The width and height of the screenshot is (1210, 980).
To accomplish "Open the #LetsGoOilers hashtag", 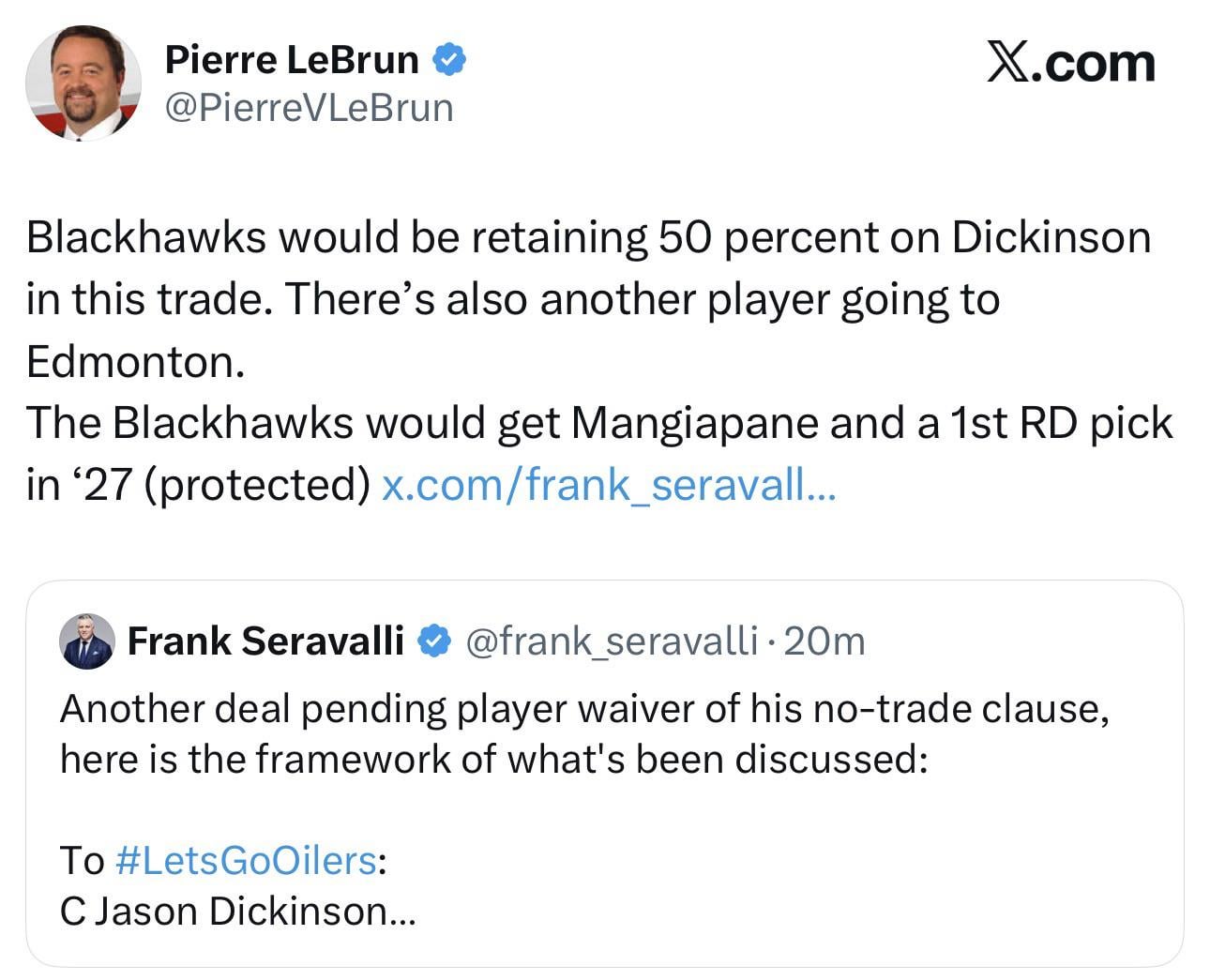I will [246, 860].
